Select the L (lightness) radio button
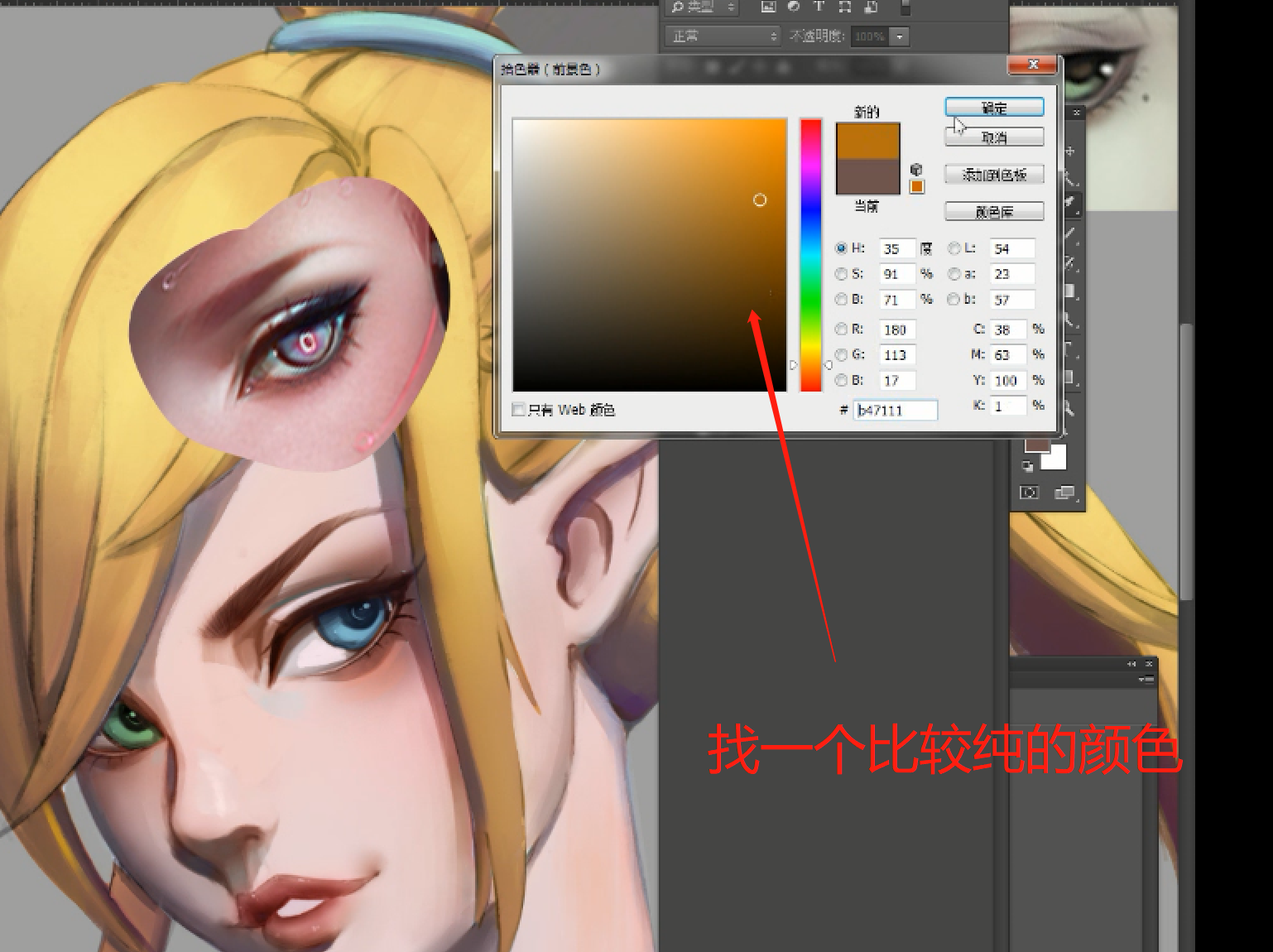Image resolution: width=1273 pixels, height=952 pixels. pos(954,248)
